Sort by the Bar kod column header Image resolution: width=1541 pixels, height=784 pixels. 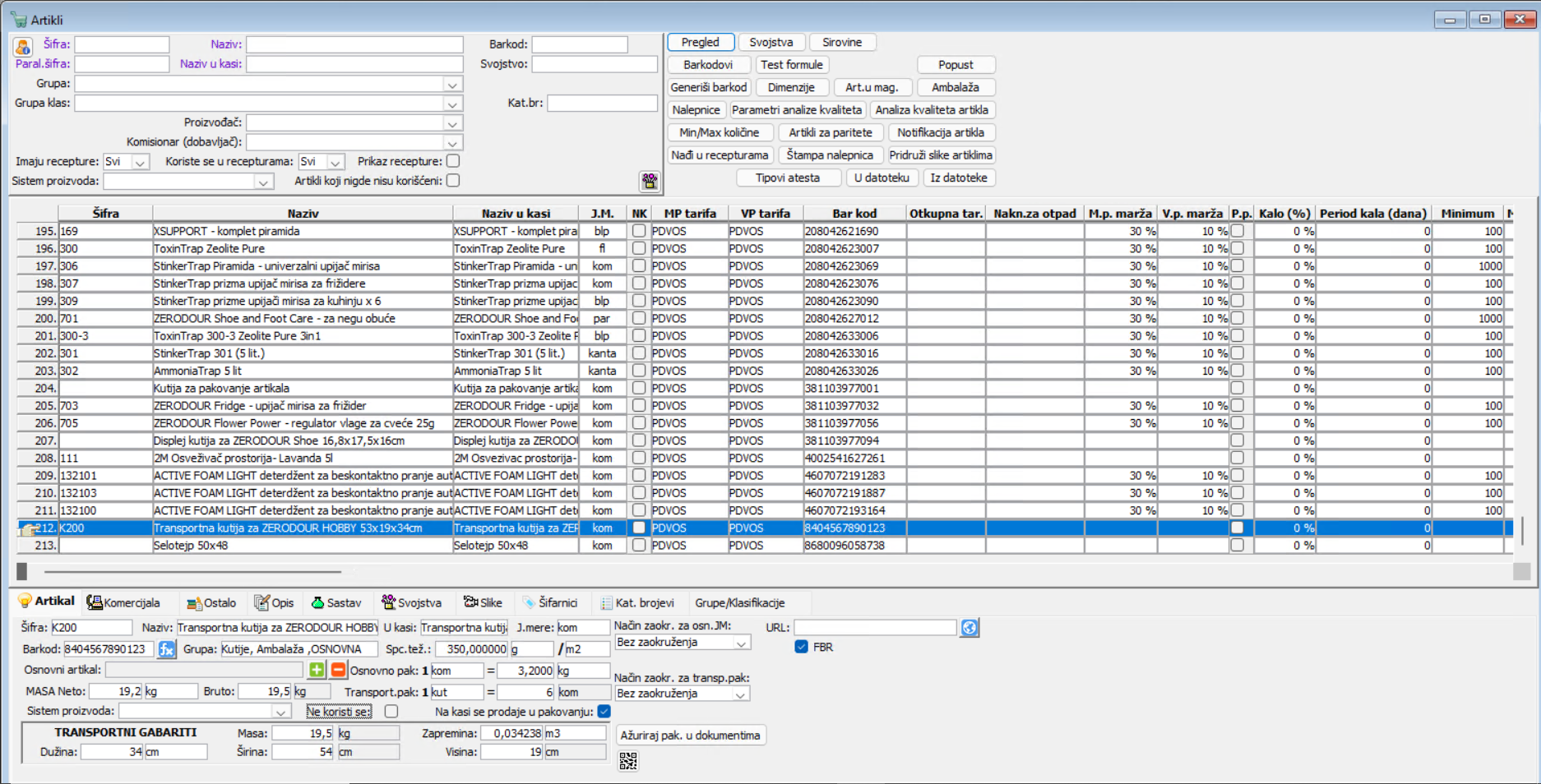click(x=854, y=213)
